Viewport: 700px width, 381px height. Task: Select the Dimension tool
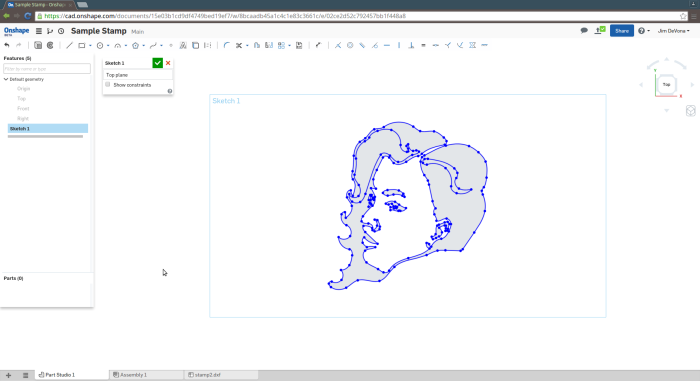318,45
